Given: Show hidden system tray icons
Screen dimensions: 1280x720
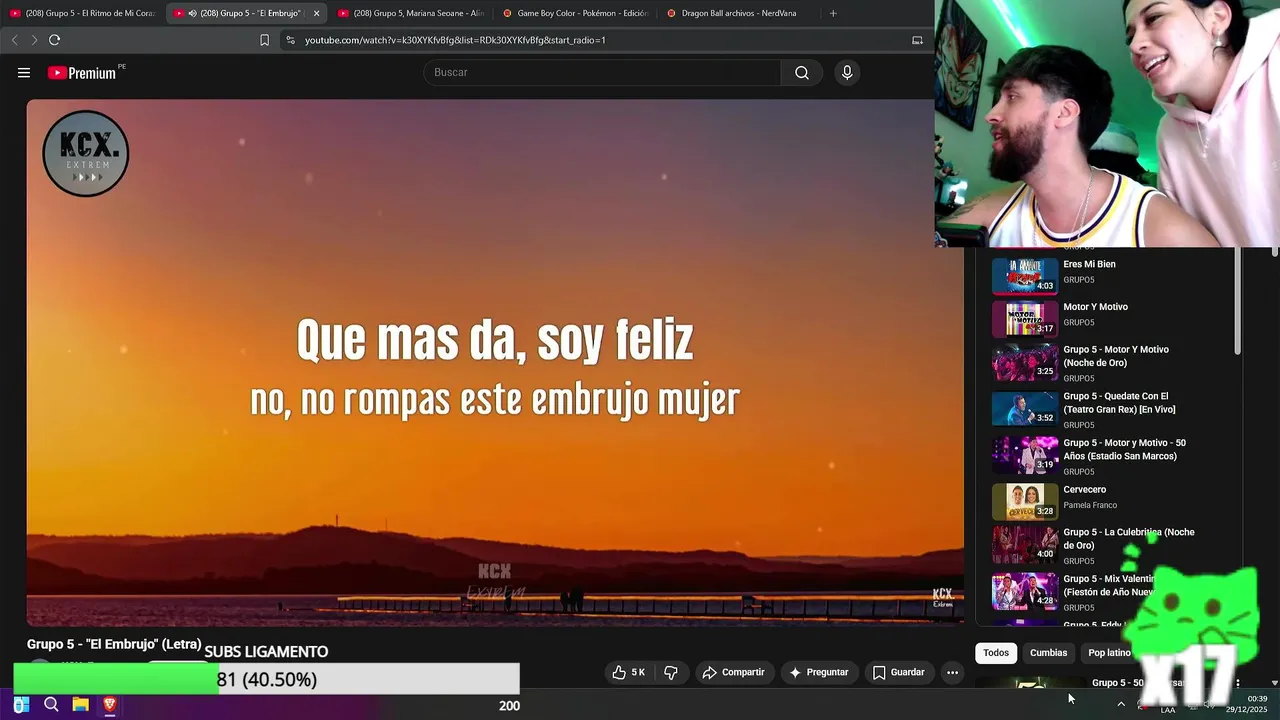Looking at the screenshot, I should (1121, 704).
